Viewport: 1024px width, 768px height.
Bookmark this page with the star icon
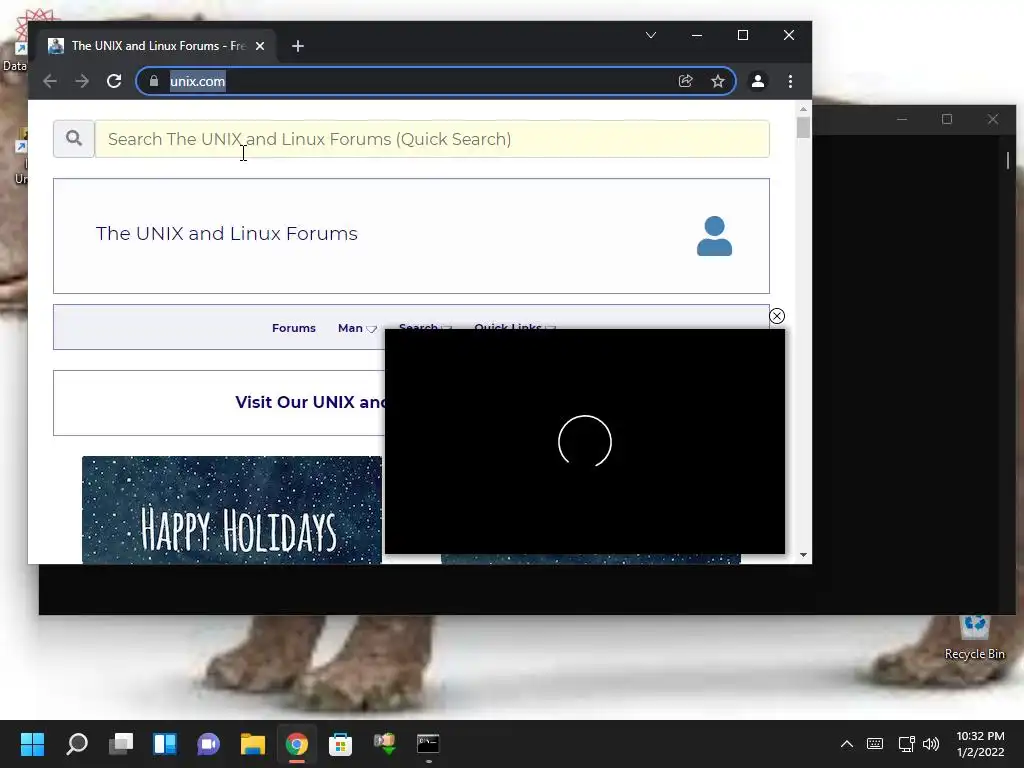(718, 81)
